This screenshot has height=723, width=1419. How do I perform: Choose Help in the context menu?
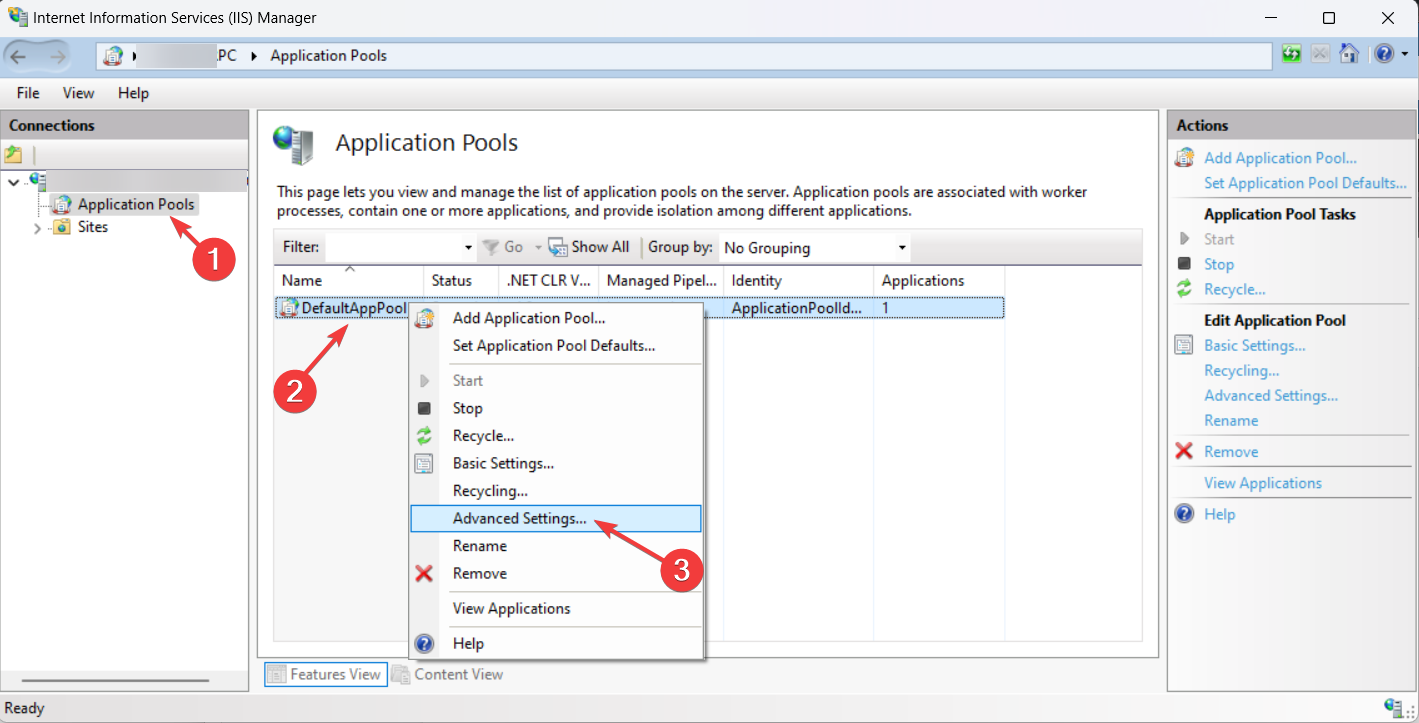pos(556,643)
